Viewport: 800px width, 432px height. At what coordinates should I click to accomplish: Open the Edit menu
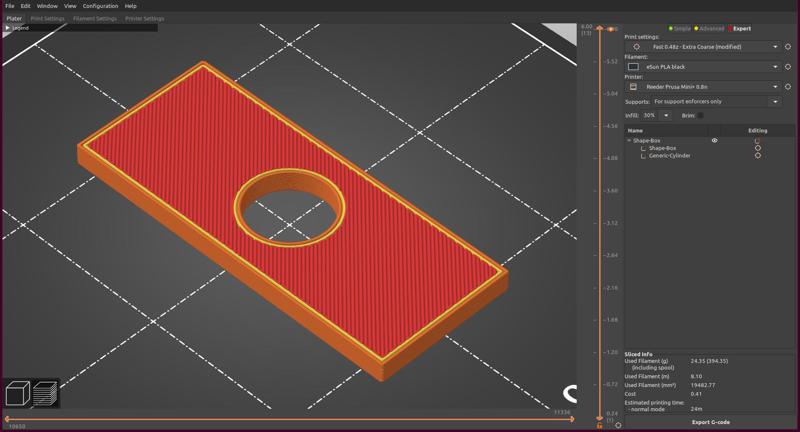click(x=26, y=6)
